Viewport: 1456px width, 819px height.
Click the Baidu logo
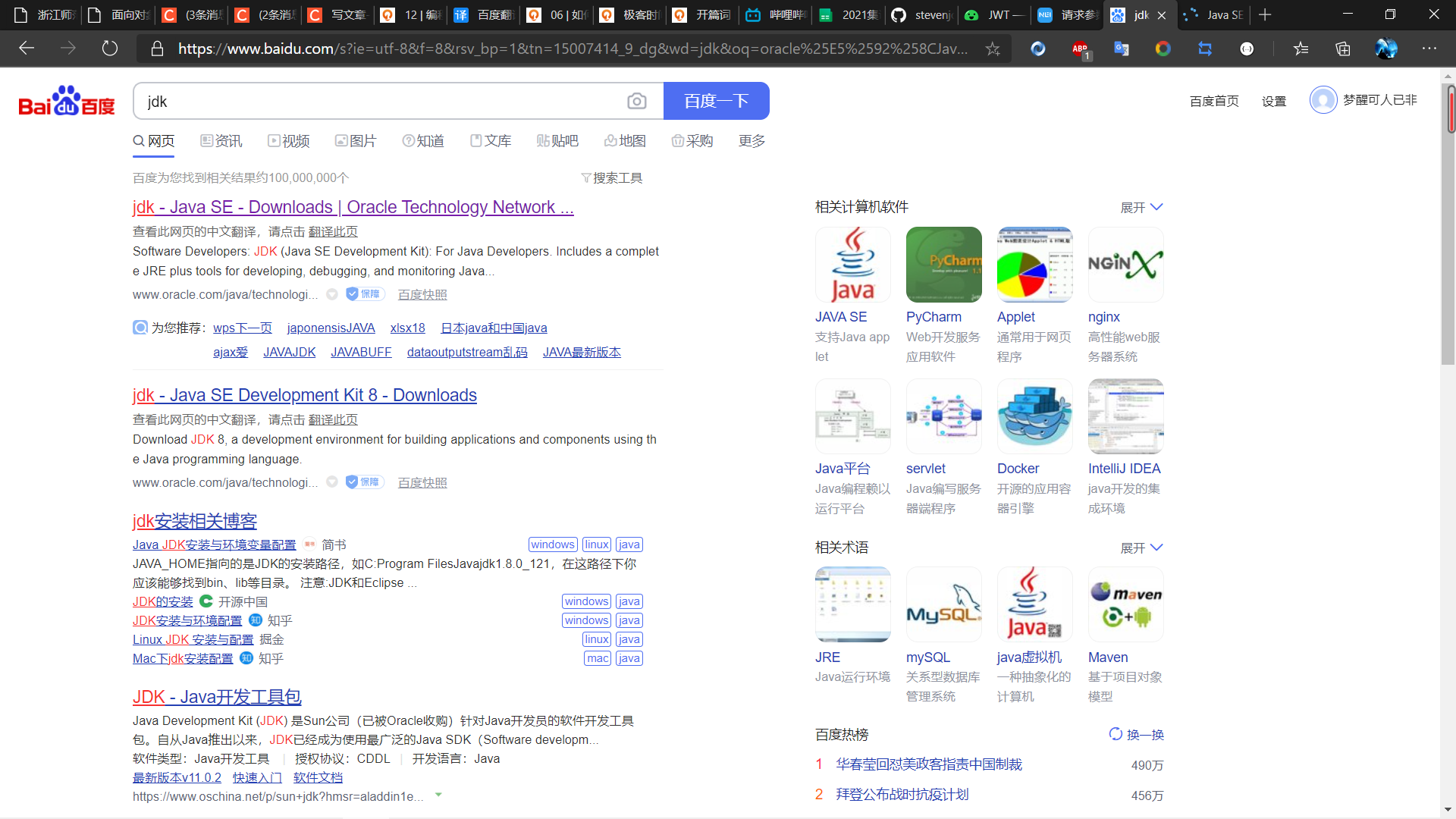tap(67, 101)
